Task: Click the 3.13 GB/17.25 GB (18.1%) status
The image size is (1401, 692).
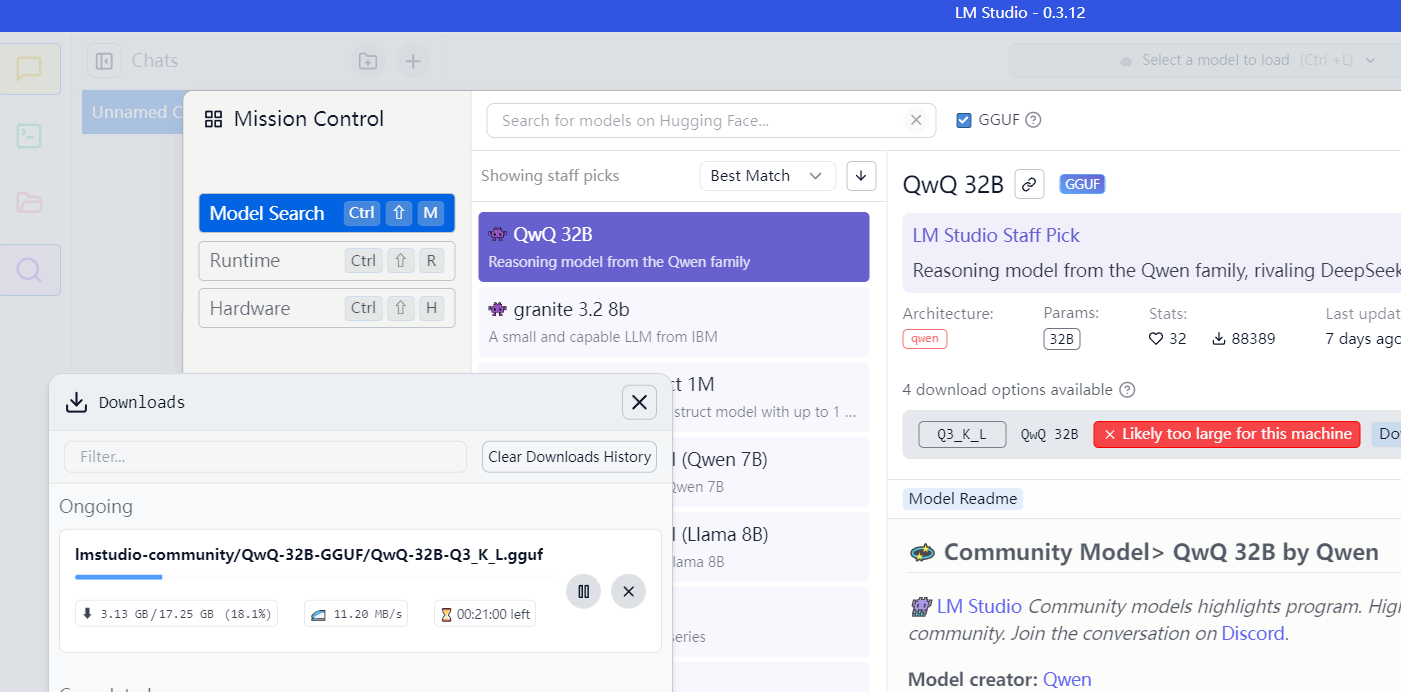Action: click(x=177, y=614)
